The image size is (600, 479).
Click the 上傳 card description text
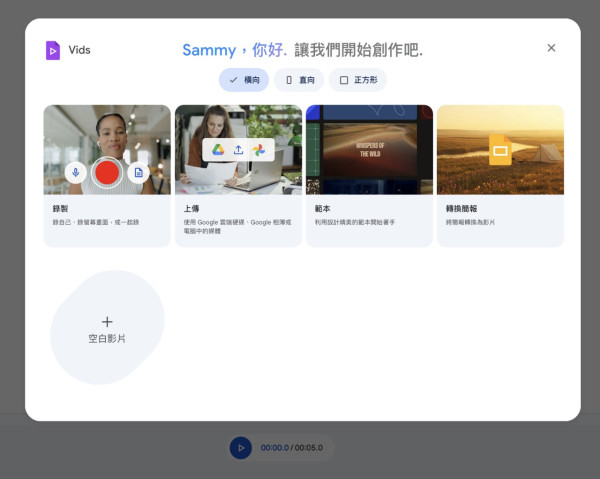coord(237,226)
